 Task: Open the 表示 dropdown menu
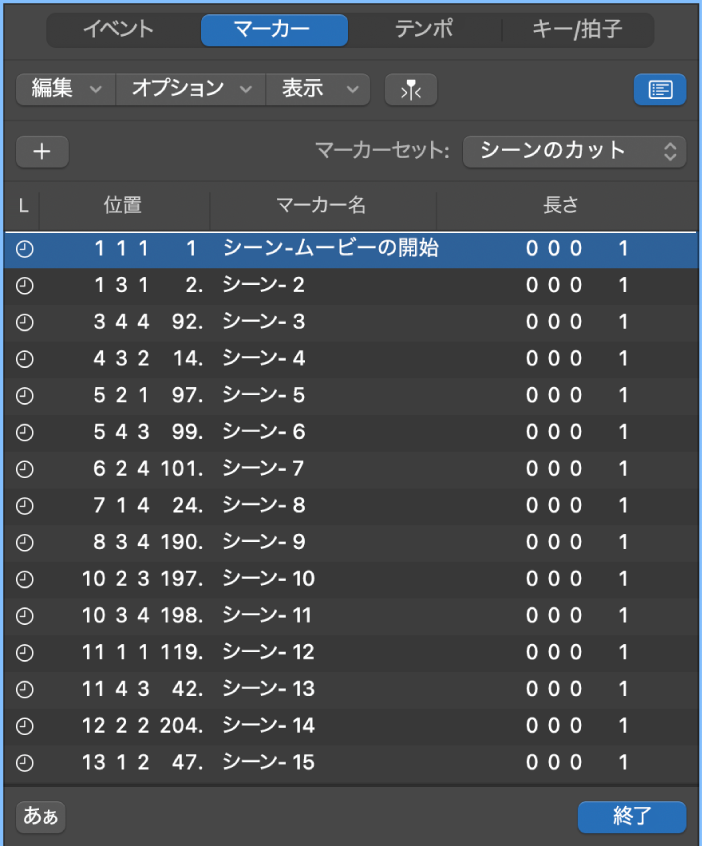coord(317,89)
